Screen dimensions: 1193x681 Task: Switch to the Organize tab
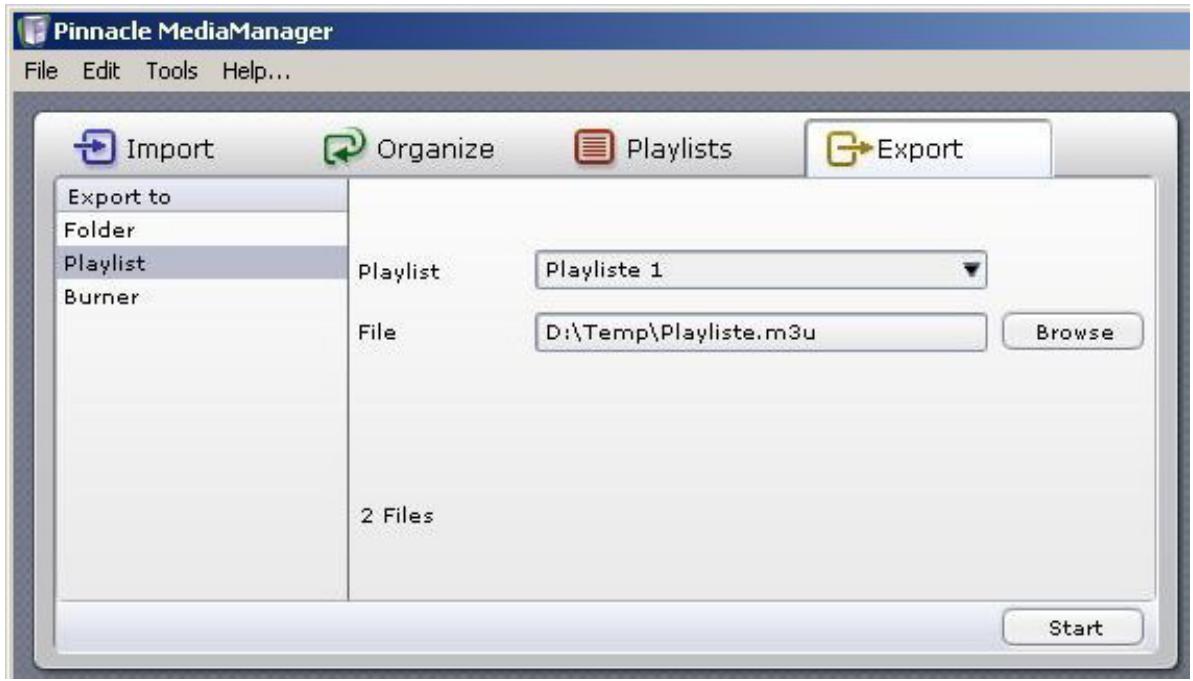coord(409,148)
